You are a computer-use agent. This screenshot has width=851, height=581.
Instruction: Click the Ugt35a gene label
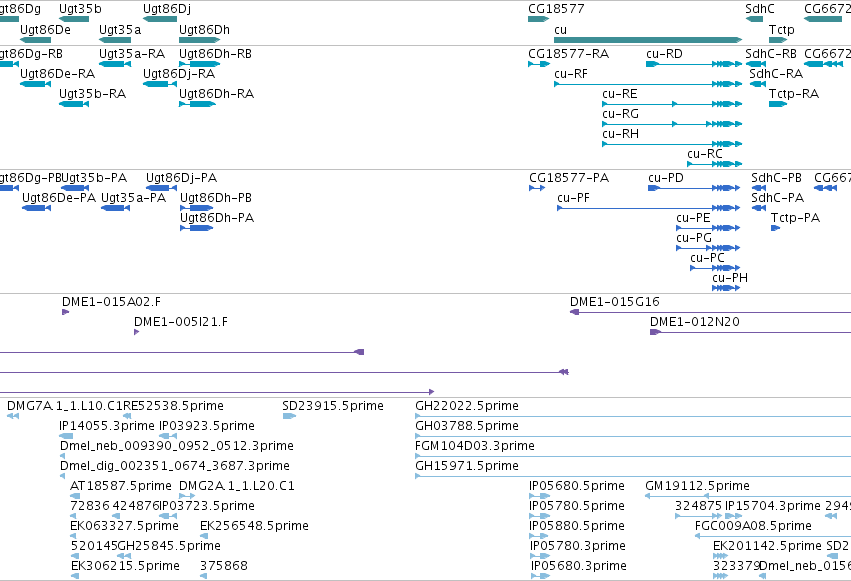point(120,30)
